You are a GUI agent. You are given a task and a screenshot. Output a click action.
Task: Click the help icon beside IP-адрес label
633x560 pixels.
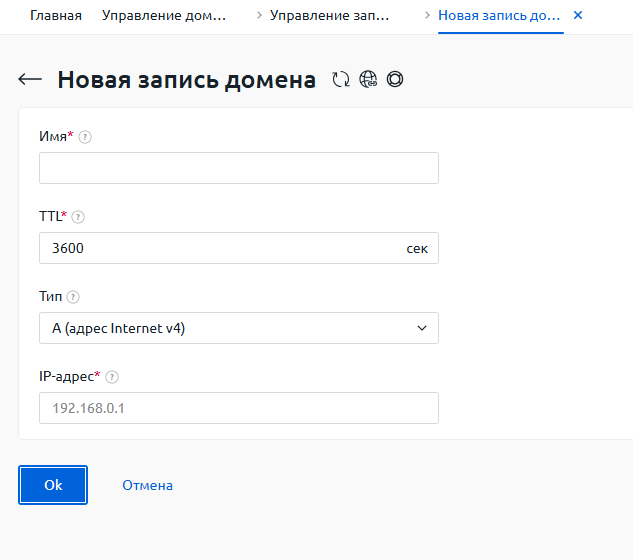coord(112,377)
